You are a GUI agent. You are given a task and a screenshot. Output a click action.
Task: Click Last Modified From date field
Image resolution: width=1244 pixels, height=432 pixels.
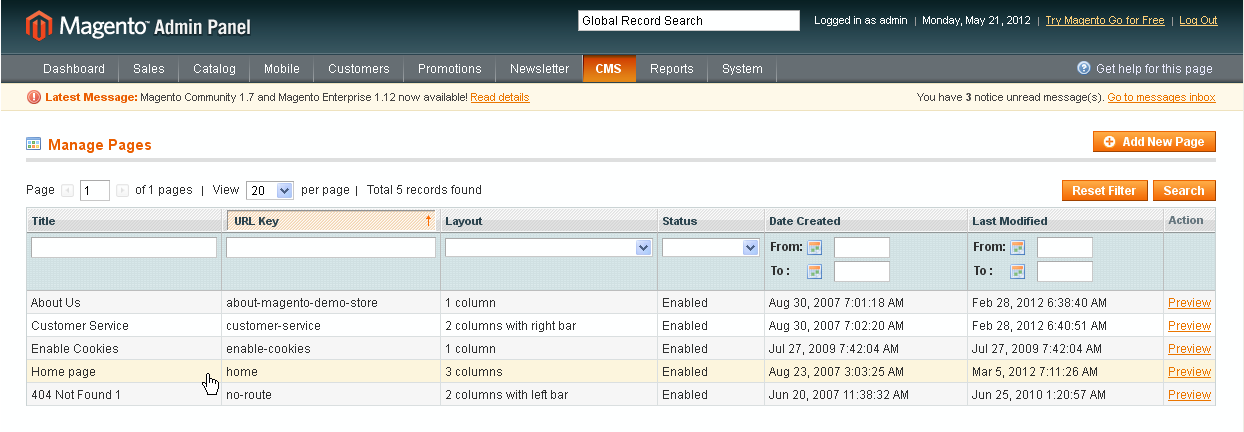pyautogui.click(x=1065, y=247)
